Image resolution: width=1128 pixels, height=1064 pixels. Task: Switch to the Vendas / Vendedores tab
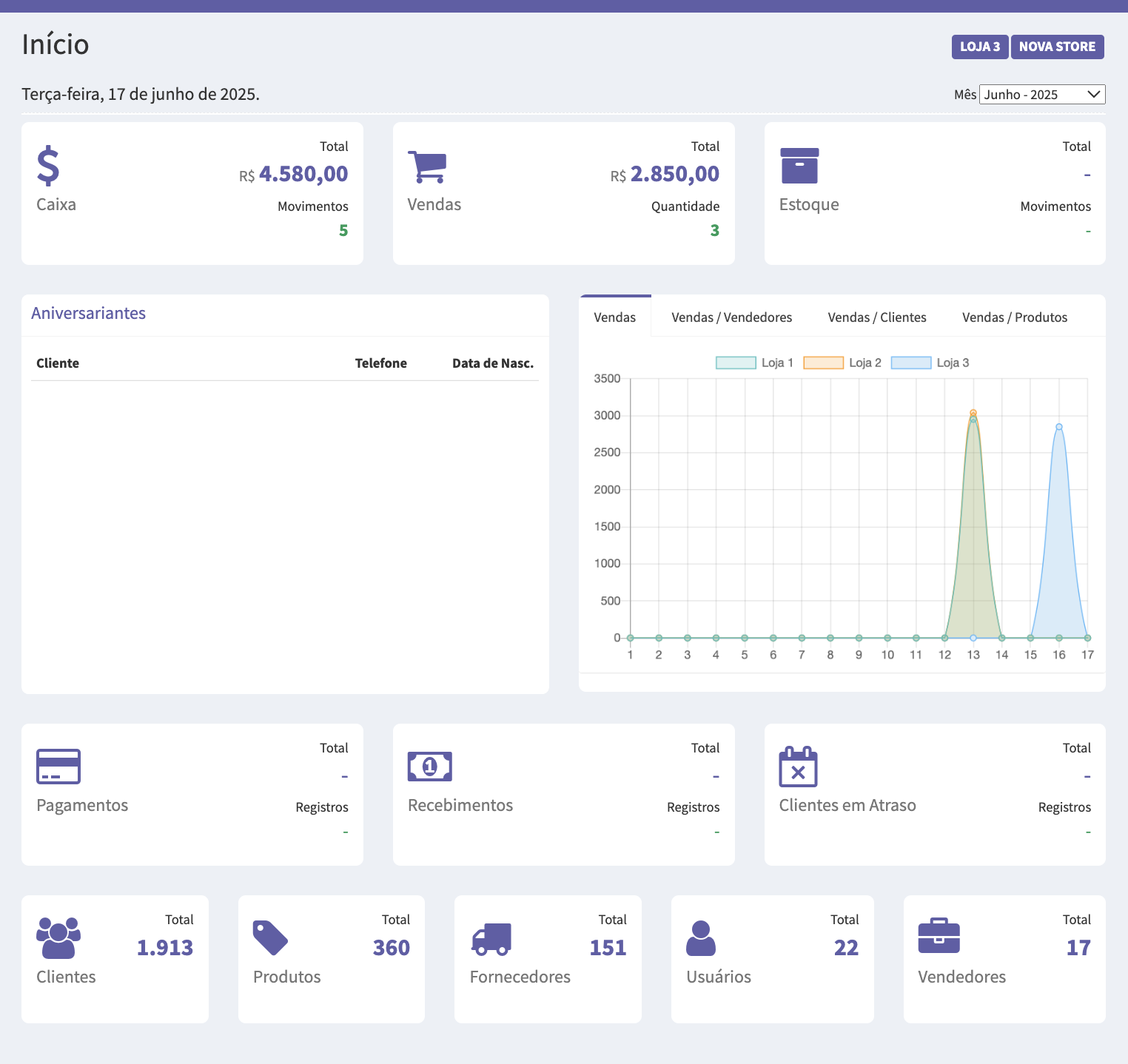click(x=731, y=317)
